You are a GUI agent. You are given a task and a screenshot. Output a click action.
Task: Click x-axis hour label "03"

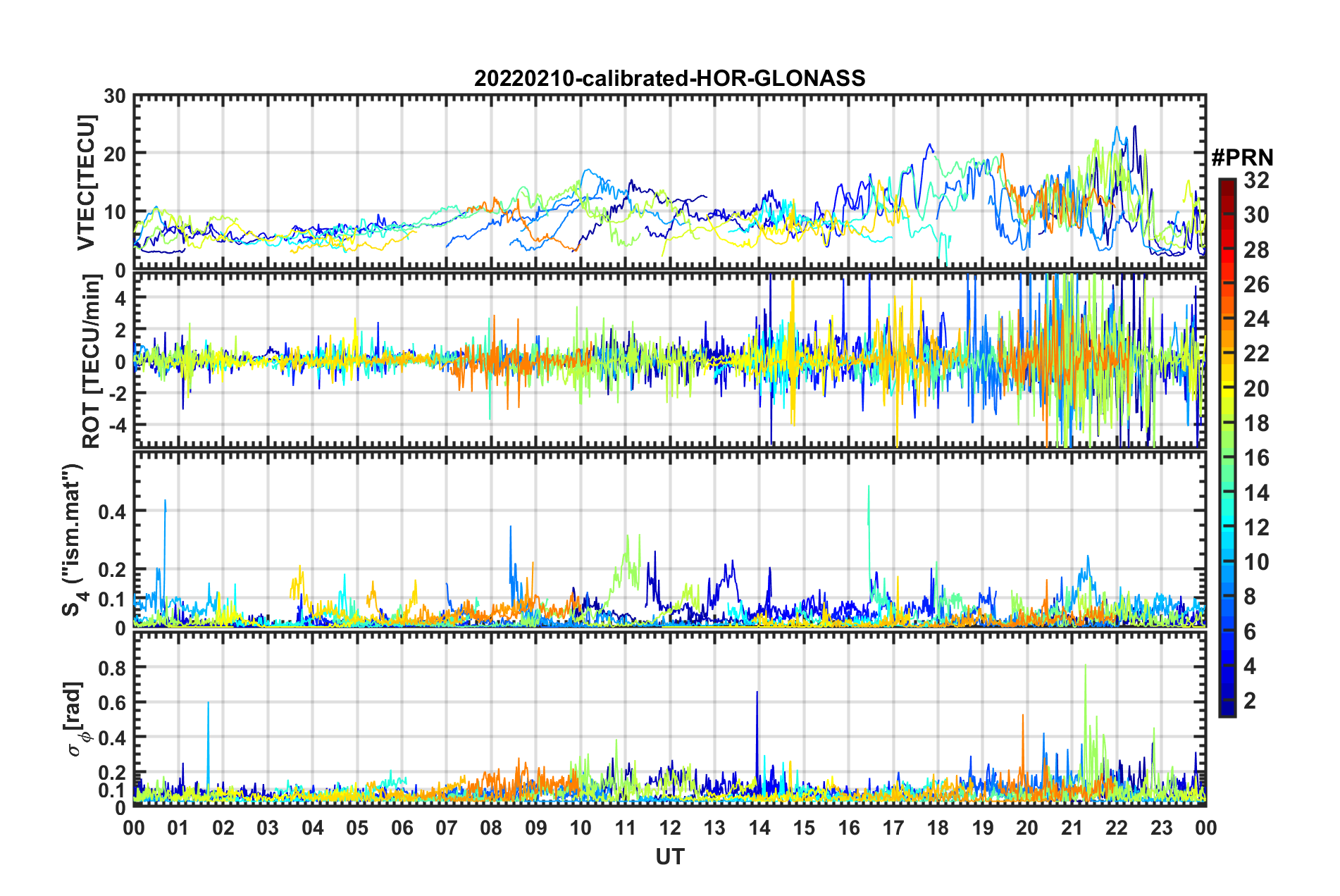click(268, 828)
